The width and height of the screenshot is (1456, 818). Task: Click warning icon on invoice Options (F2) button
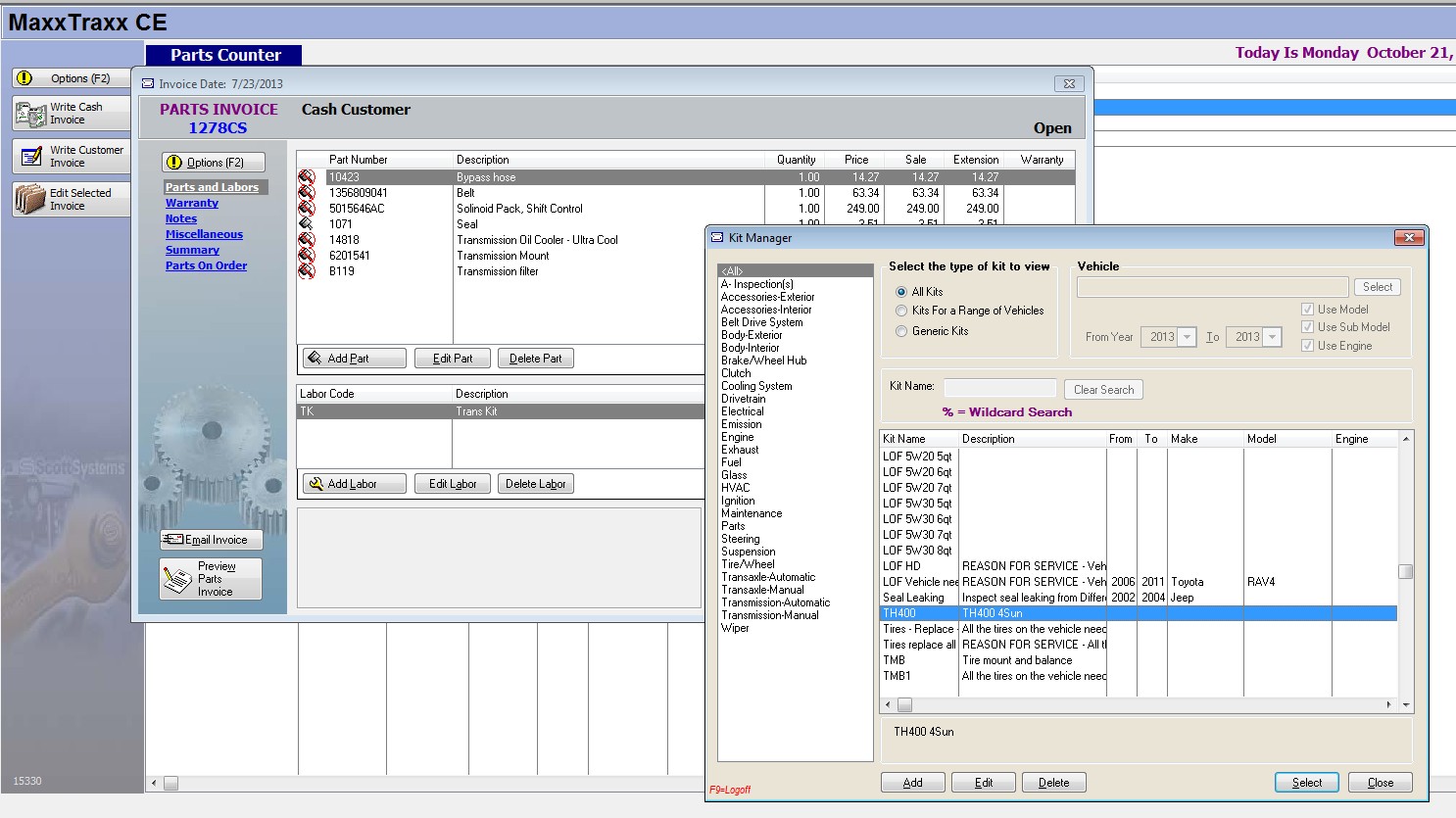coord(174,163)
